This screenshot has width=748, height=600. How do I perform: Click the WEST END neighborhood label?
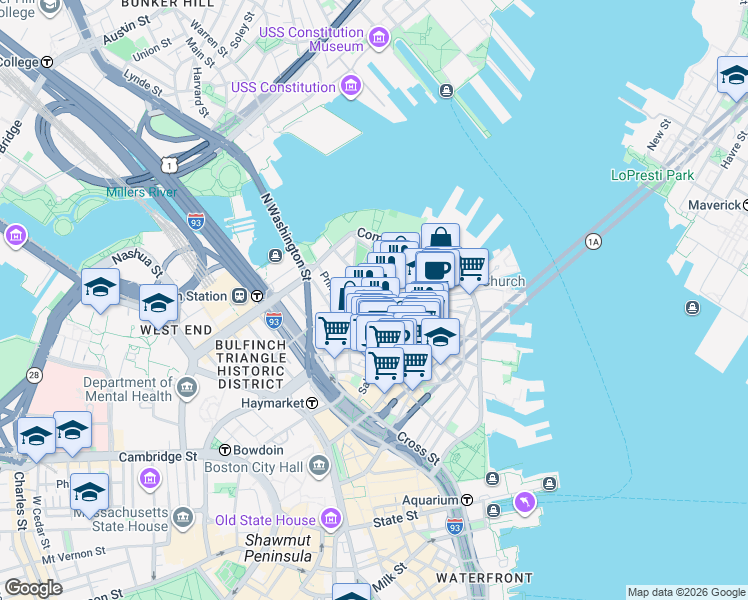tap(176, 330)
